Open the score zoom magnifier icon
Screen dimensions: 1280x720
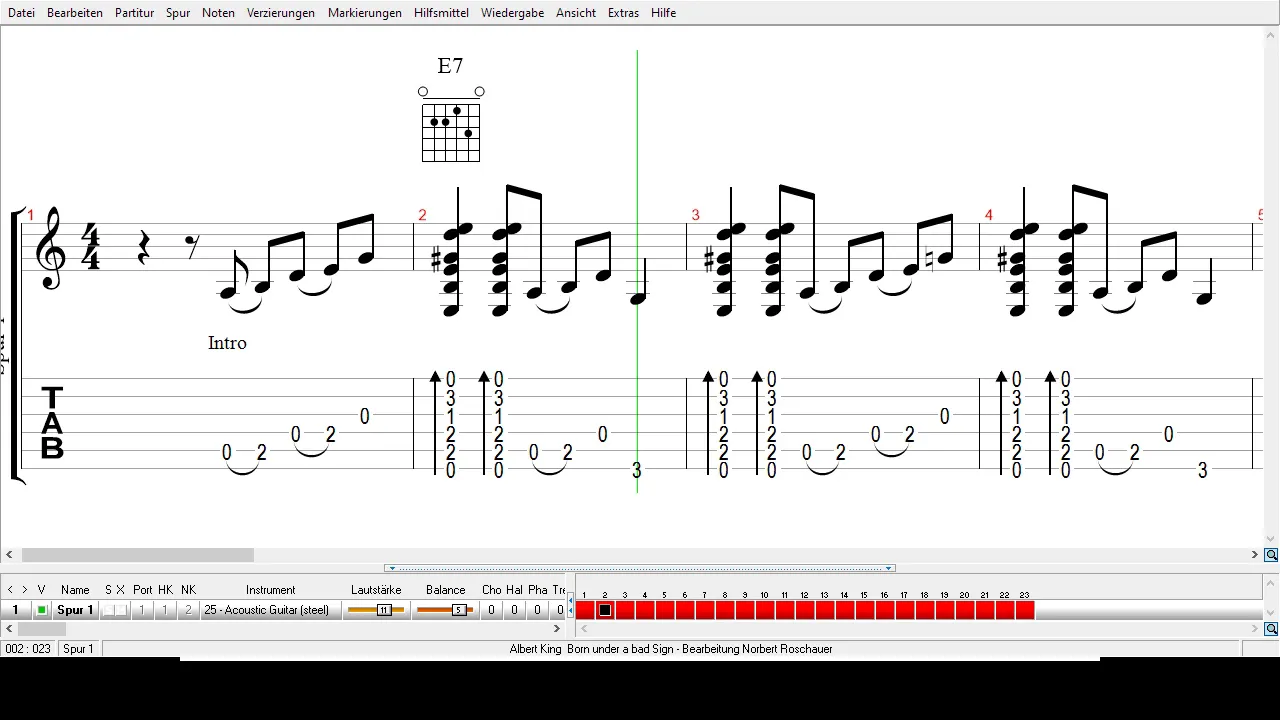(1271, 555)
